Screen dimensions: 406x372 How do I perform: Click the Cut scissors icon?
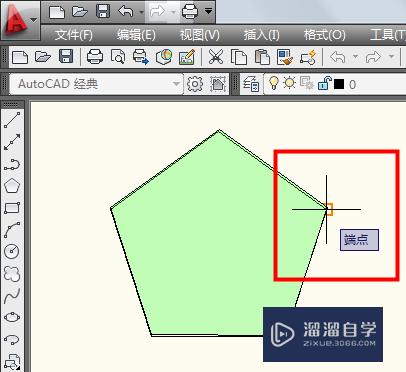tap(216, 57)
